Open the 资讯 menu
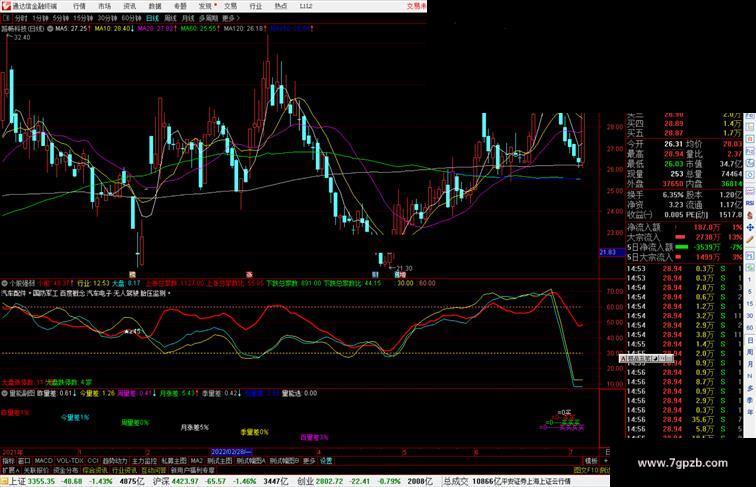The image size is (756, 487). click(x=129, y=6)
